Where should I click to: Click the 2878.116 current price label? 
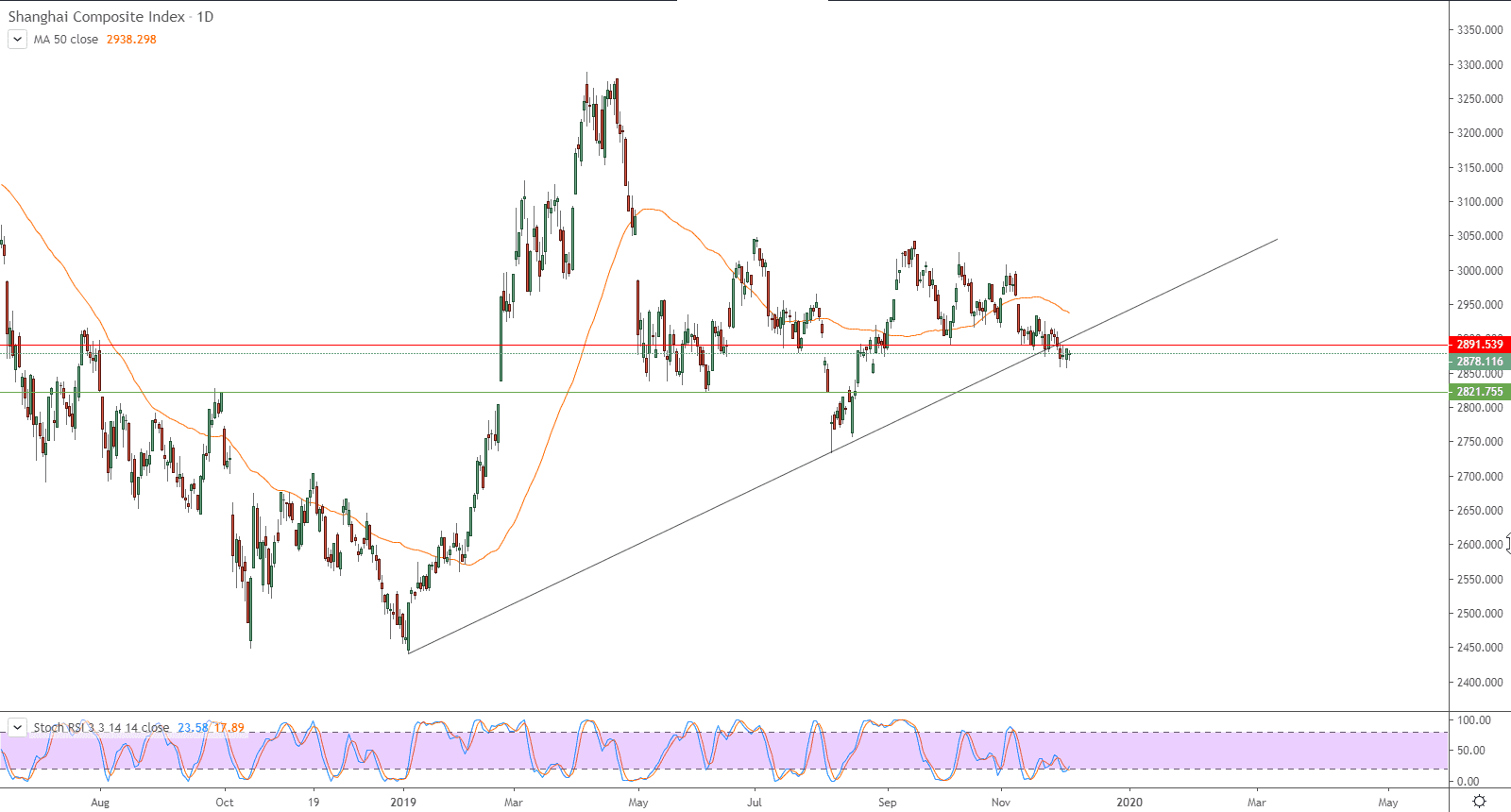(x=1479, y=362)
